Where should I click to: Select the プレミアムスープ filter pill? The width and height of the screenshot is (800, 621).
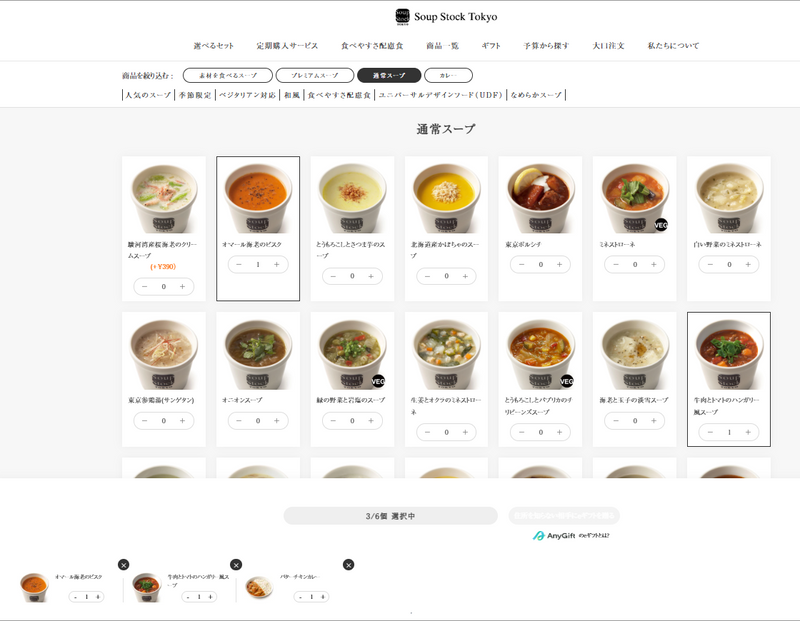pyautogui.click(x=315, y=76)
